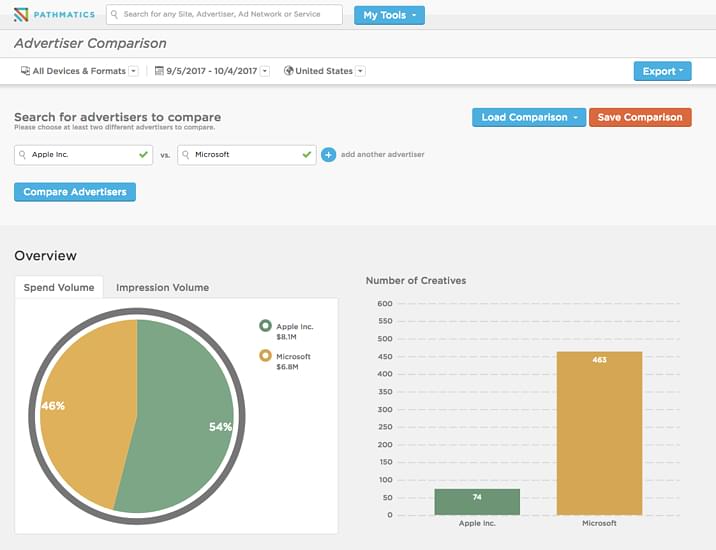This screenshot has height=550, width=716.
Task: Click the devices icon beside All Devices & Formats
Action: pos(26,71)
